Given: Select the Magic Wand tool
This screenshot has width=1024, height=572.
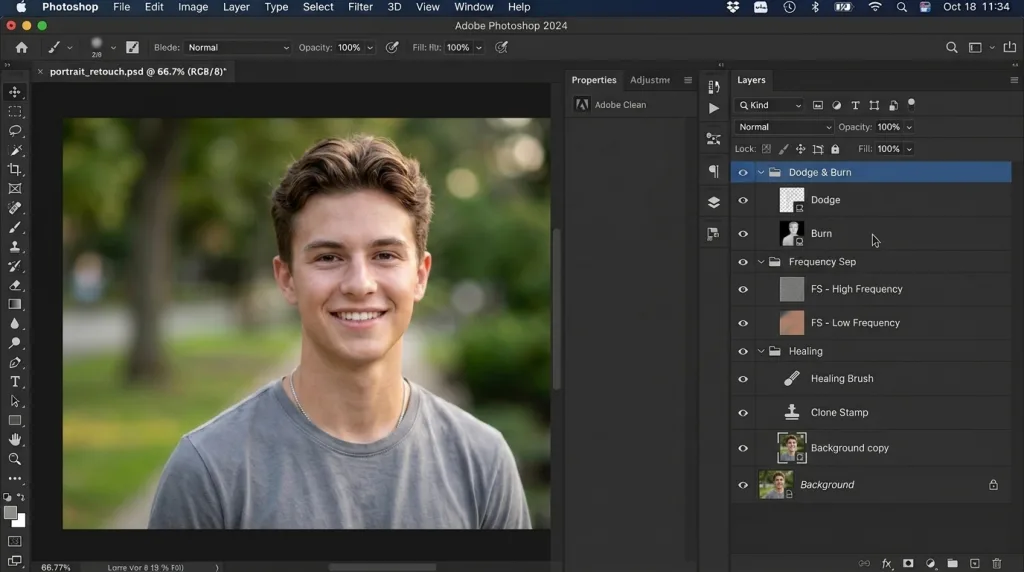Looking at the screenshot, I should (14, 150).
